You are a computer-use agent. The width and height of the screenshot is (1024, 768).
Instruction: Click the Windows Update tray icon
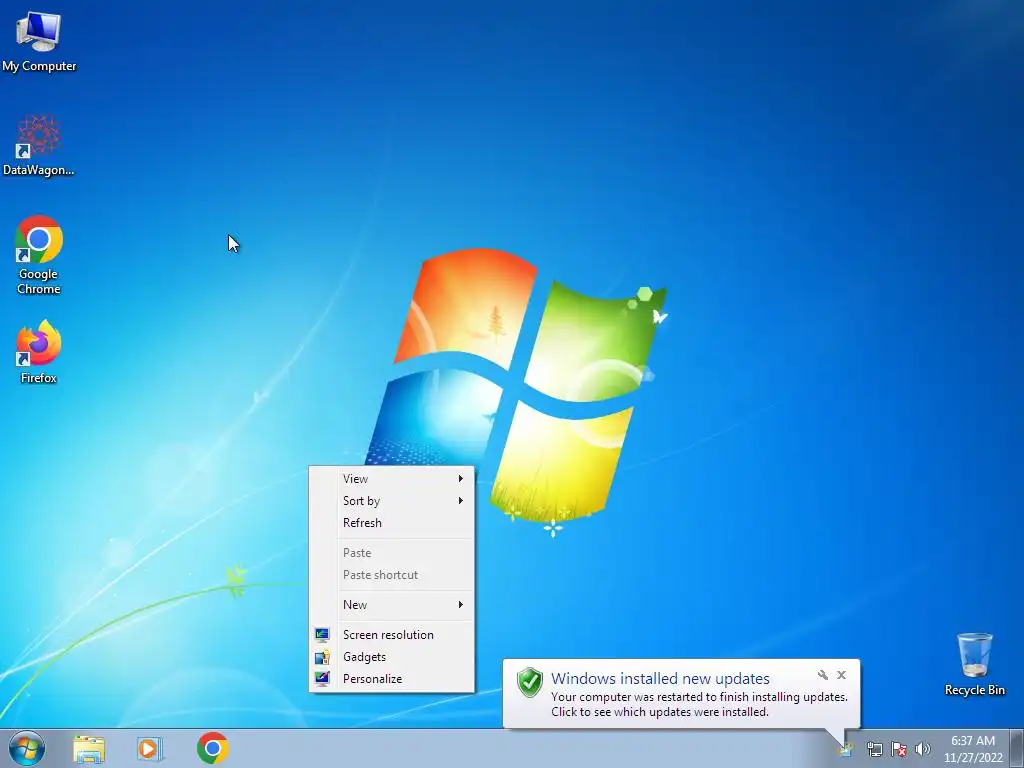tap(846, 749)
